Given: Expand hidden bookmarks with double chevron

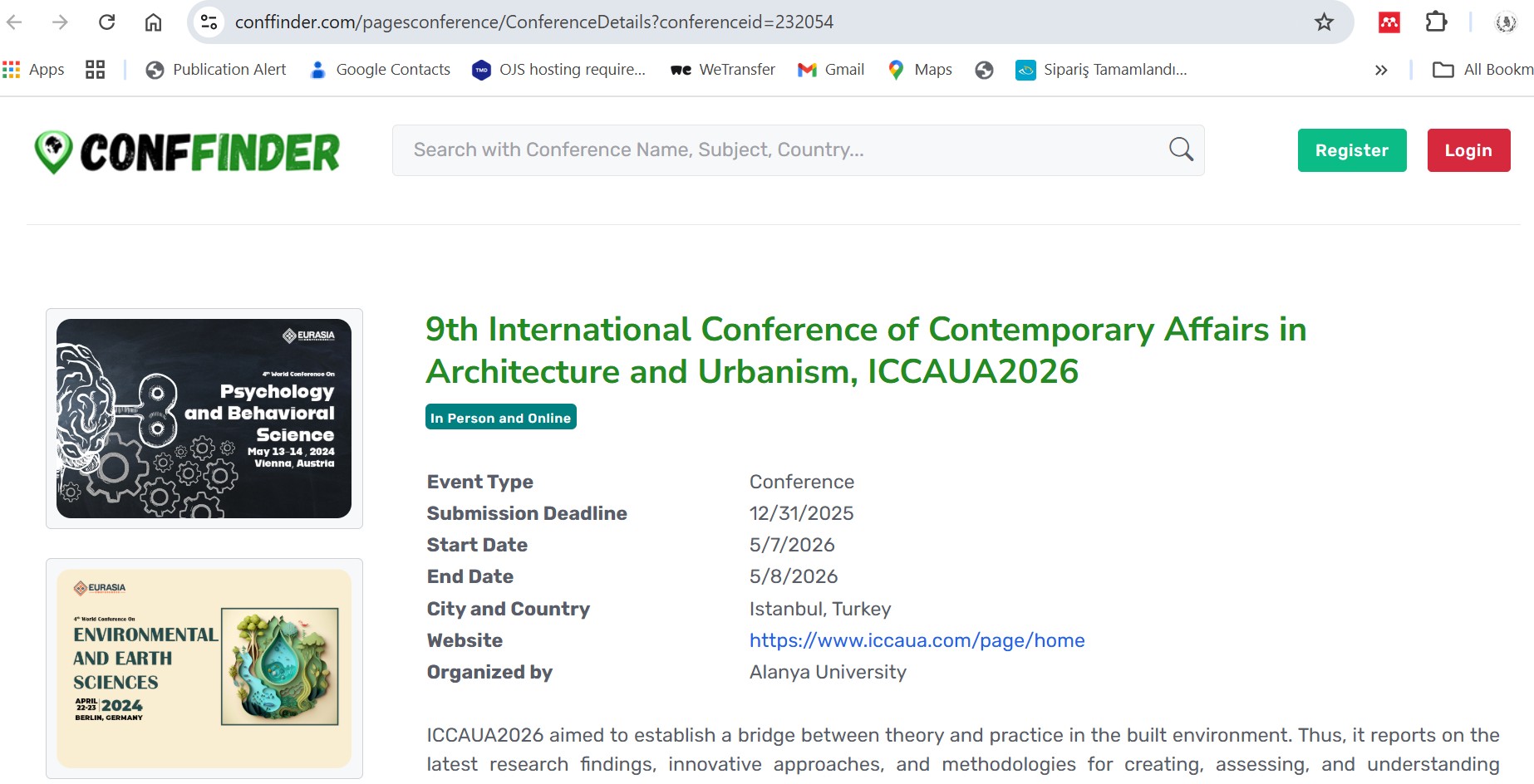Looking at the screenshot, I should click(1381, 70).
